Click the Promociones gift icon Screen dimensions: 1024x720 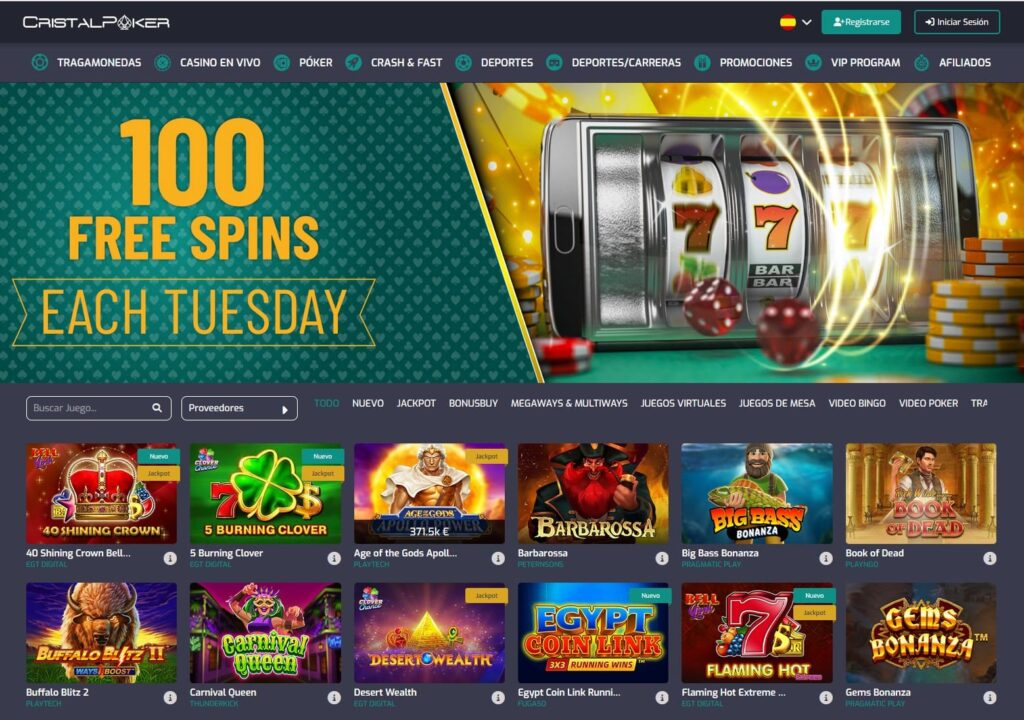tap(702, 63)
